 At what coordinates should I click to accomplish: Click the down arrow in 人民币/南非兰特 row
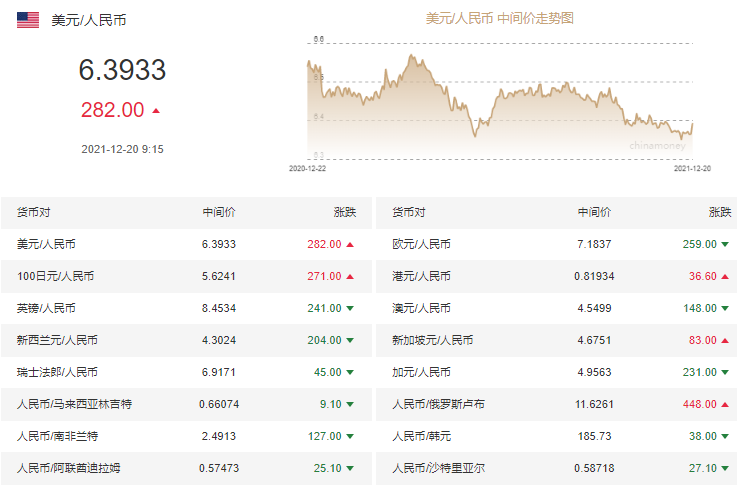click(350, 436)
